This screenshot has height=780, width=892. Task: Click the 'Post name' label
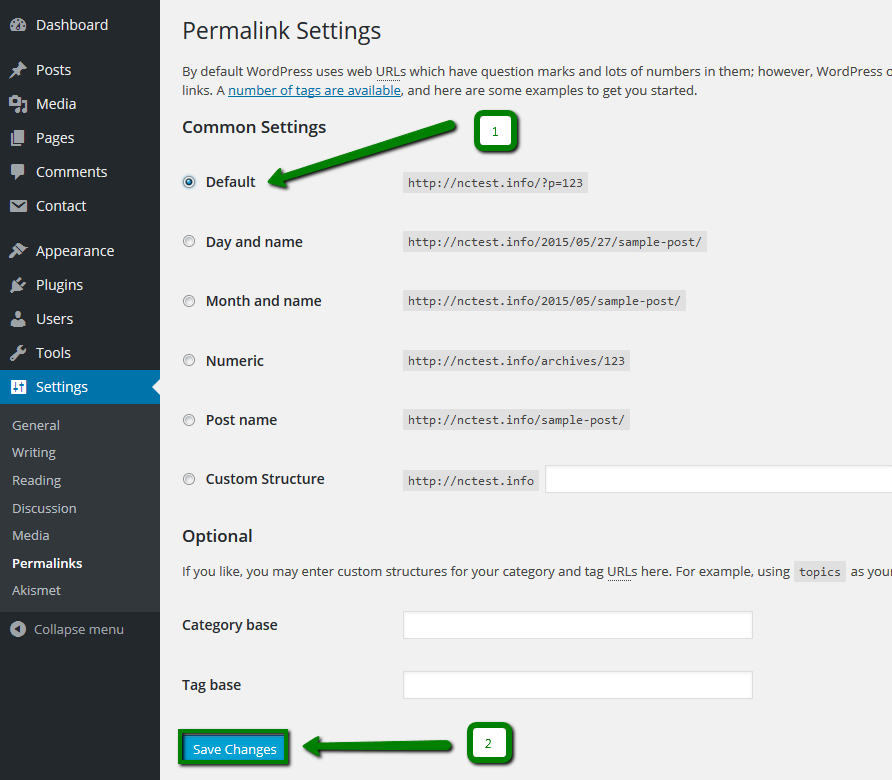coord(241,420)
